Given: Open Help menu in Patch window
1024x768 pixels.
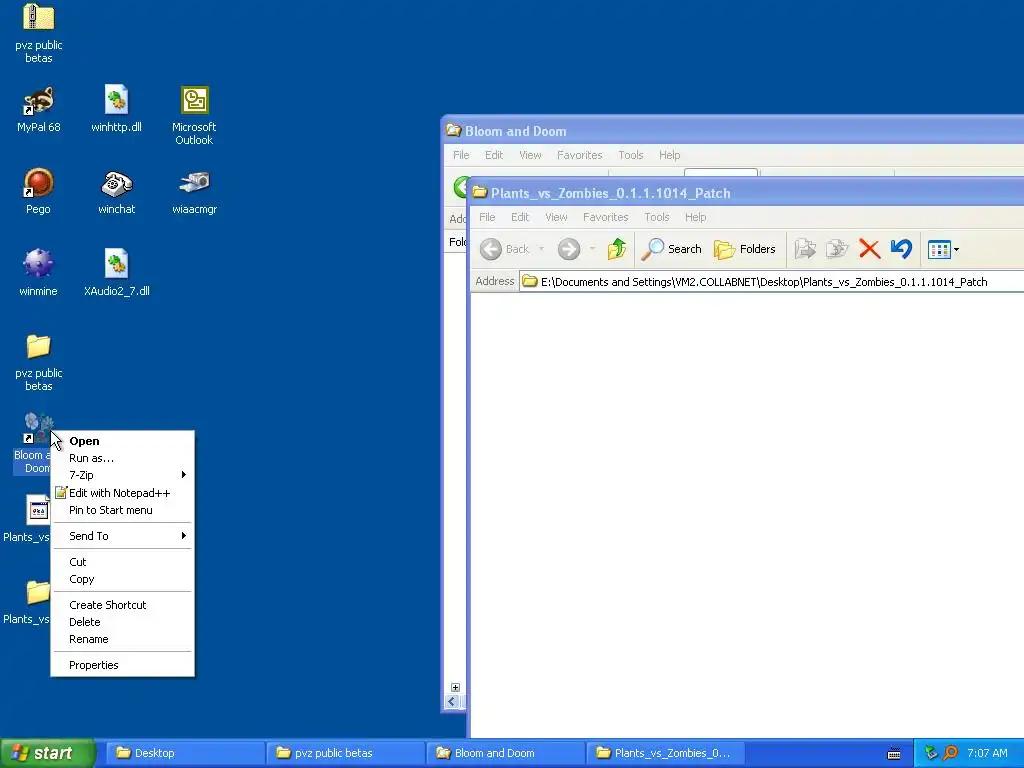Looking at the screenshot, I should (x=696, y=217).
